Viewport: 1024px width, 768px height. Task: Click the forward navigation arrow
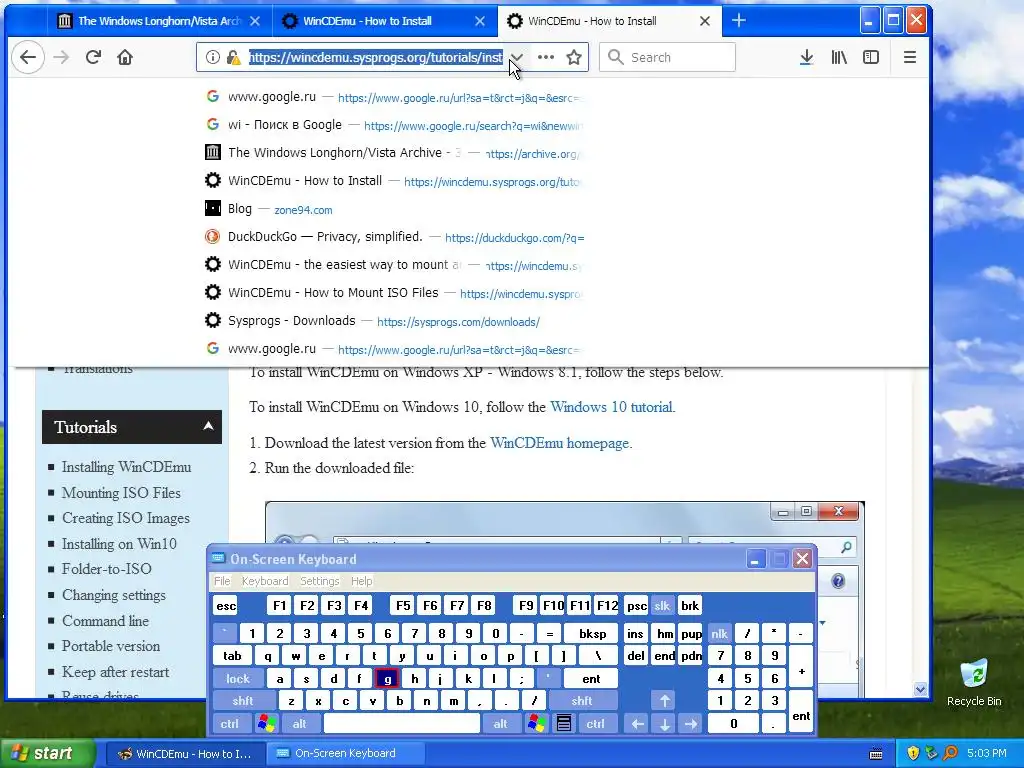pyautogui.click(x=61, y=57)
